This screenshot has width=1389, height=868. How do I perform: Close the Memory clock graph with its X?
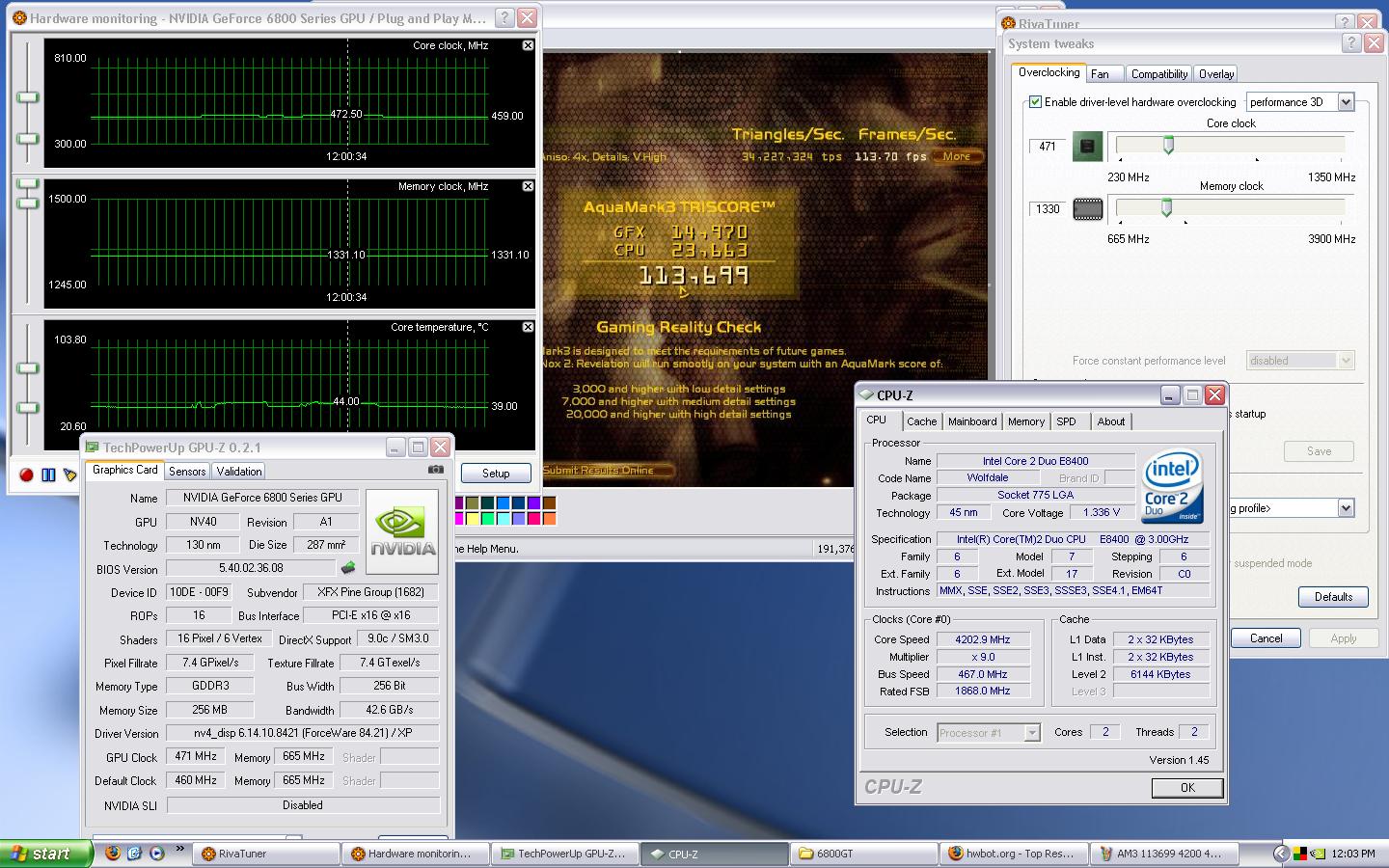(528, 186)
